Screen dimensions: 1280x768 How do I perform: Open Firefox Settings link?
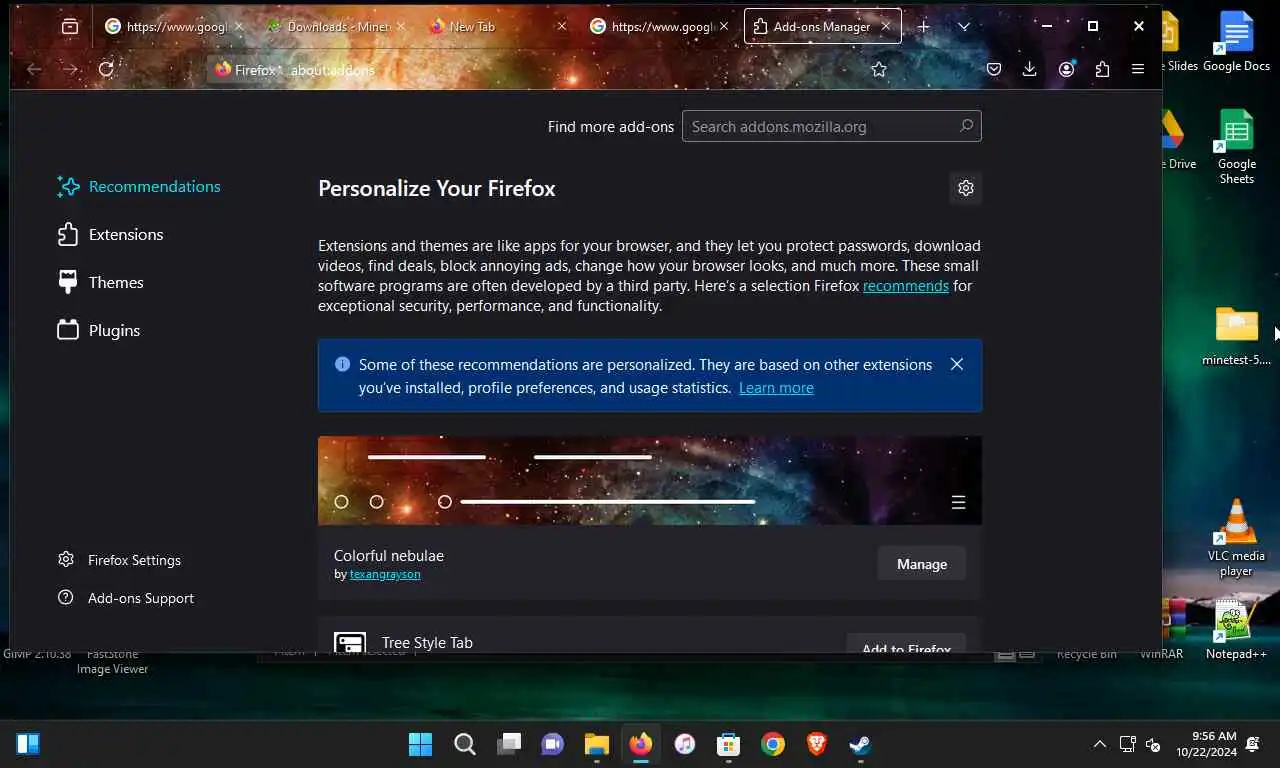[119, 560]
